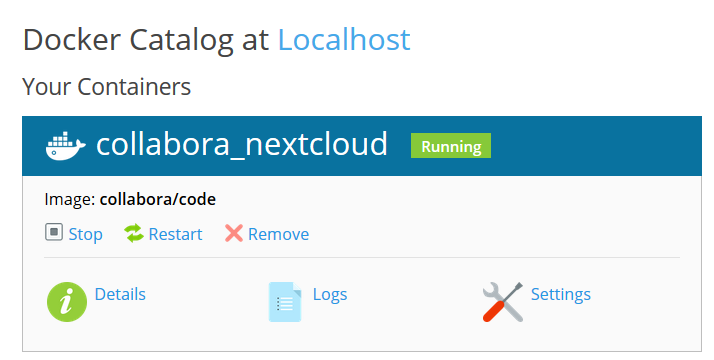Click the Docker whale icon
This screenshot has height=360, width=714.
pos(66,146)
